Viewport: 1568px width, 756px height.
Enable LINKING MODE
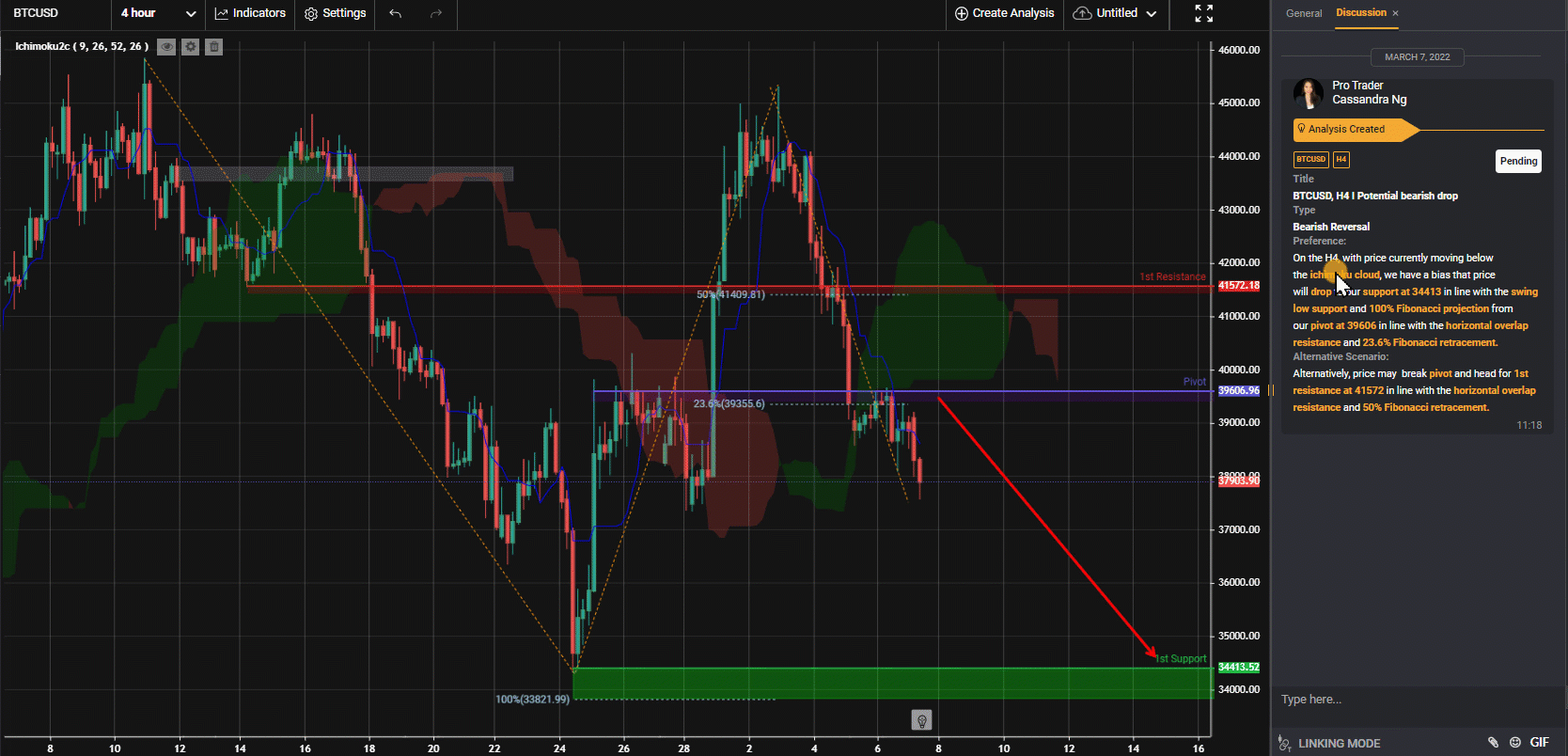pos(1329,743)
